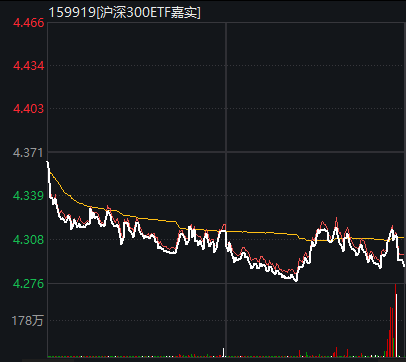Click the 4.308 green price label

click(x=28, y=239)
